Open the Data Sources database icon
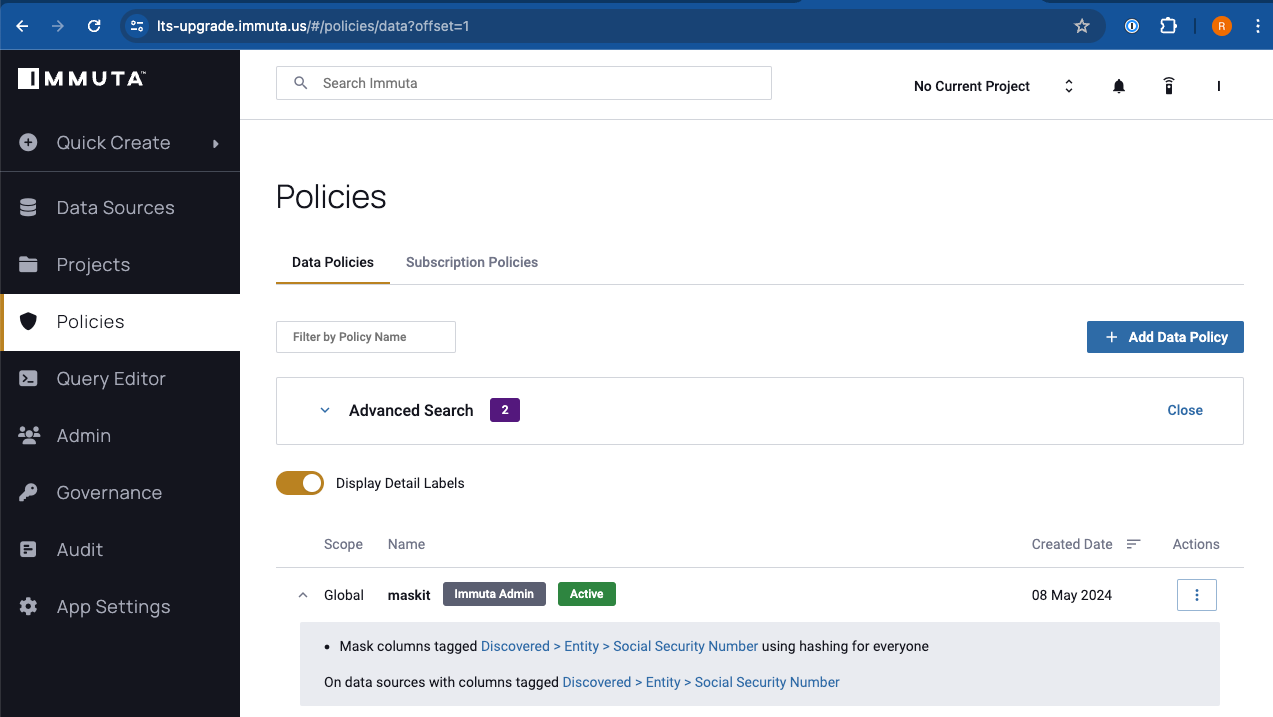This screenshot has height=717, width=1273. (28, 208)
